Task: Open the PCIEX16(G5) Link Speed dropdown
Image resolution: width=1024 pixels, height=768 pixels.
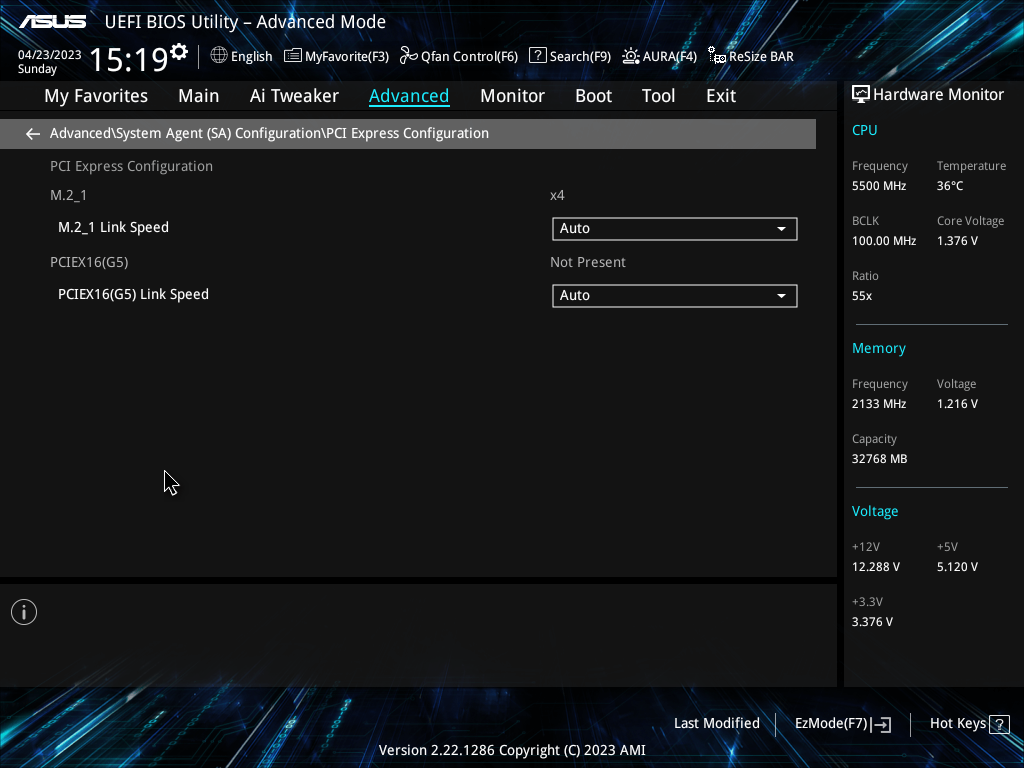Action: [675, 295]
